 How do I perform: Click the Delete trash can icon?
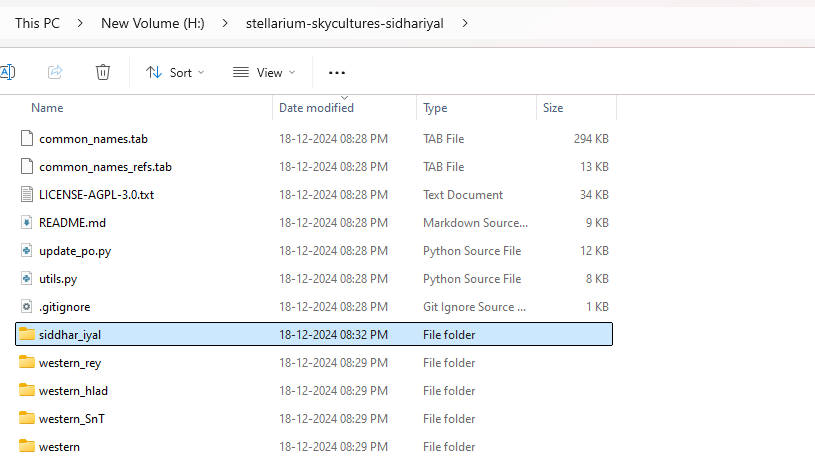102,72
